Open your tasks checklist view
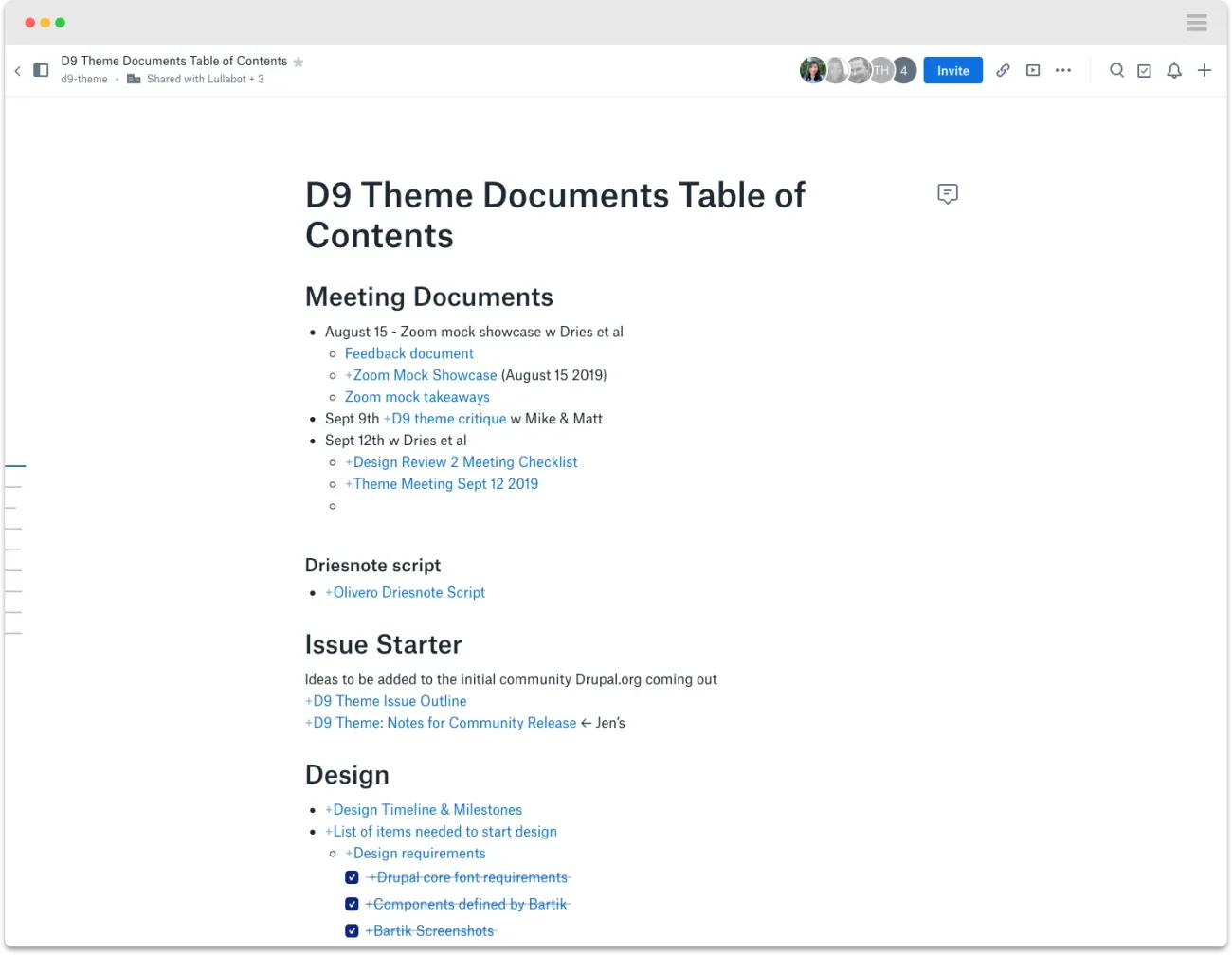This screenshot has height=955, width=1232. coord(1145,70)
